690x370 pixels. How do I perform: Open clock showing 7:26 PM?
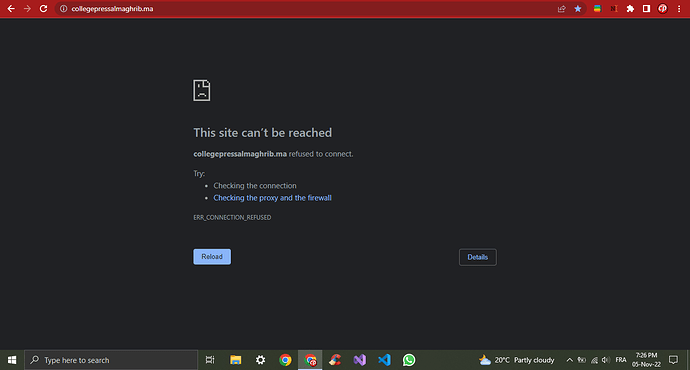(x=646, y=360)
